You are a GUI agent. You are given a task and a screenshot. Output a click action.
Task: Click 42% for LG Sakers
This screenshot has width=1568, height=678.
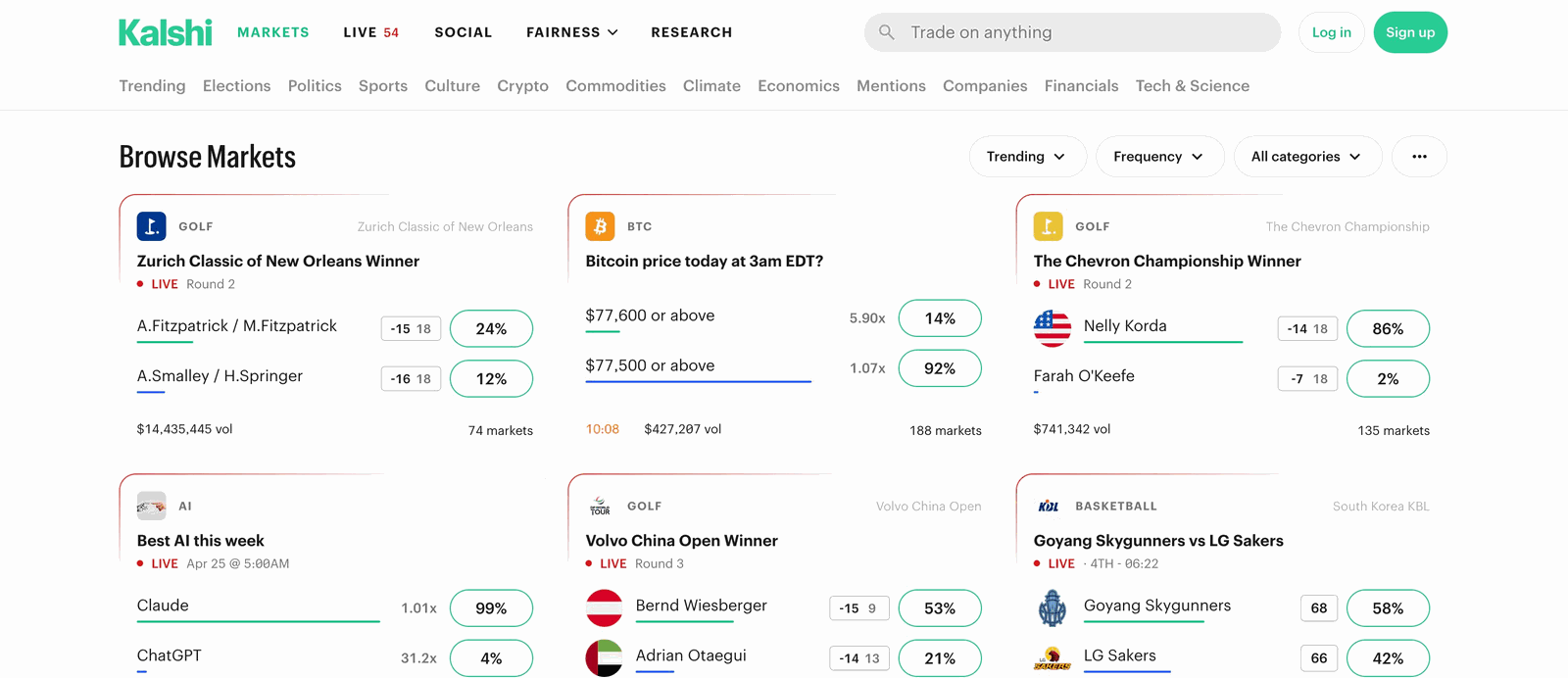(1388, 658)
